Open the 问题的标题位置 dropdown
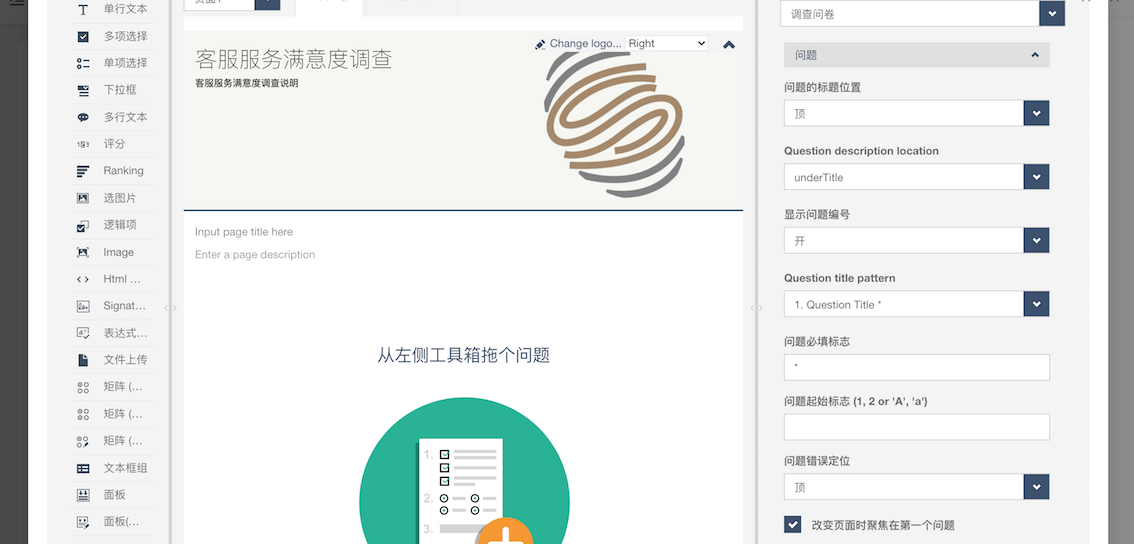The width and height of the screenshot is (1134, 544). (1036, 114)
